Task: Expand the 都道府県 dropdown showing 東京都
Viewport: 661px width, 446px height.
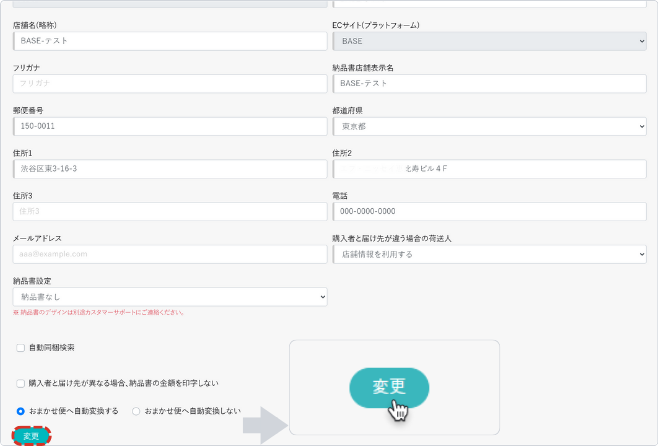Action: tap(489, 127)
